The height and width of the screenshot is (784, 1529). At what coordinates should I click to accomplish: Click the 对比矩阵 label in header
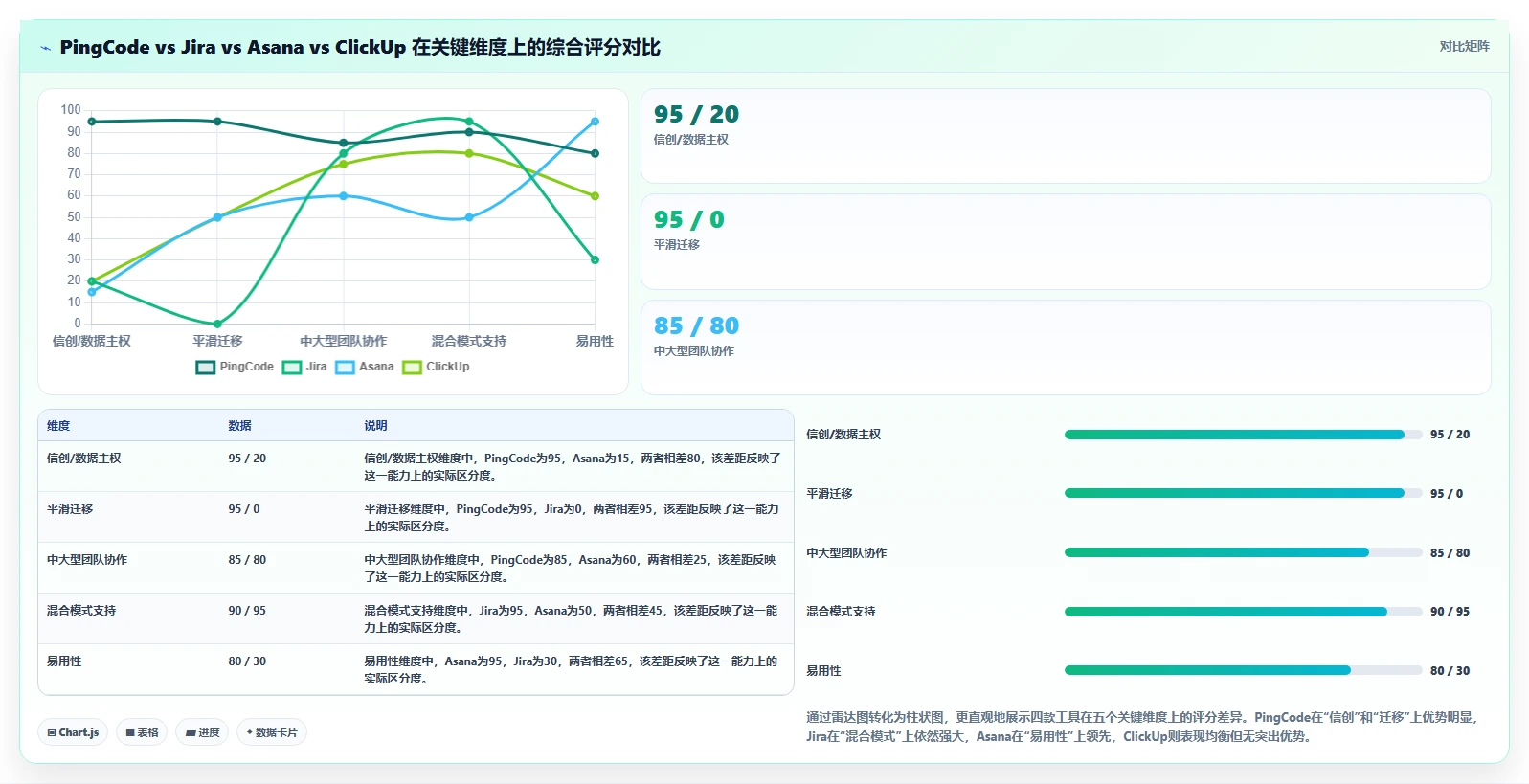click(x=1464, y=46)
